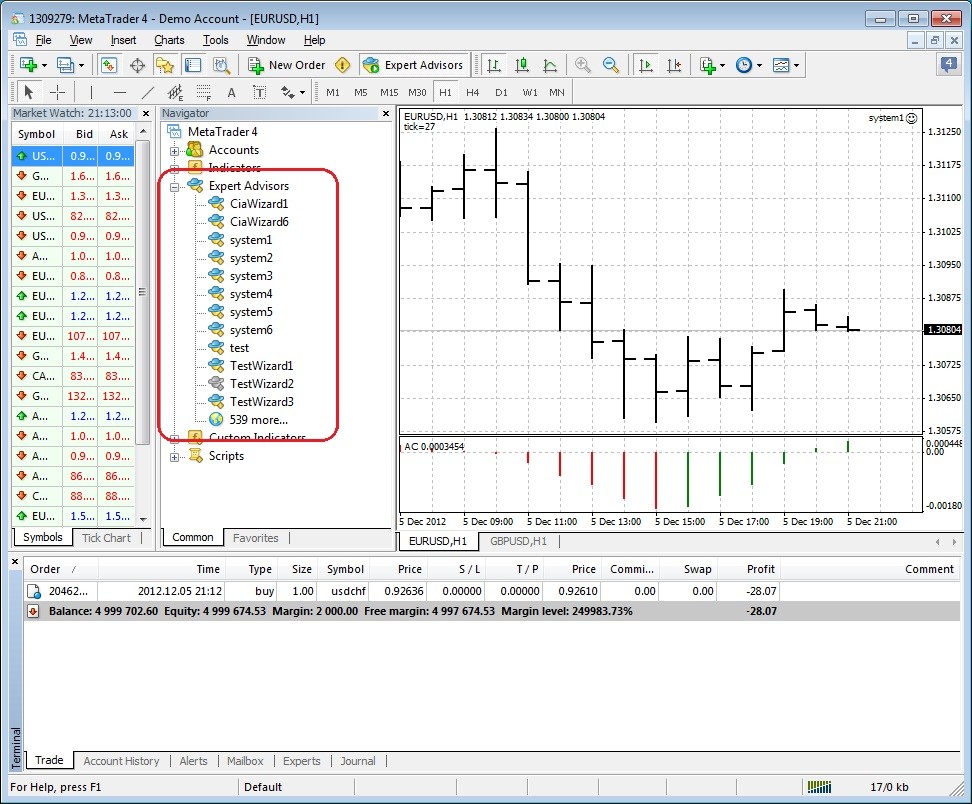The width and height of the screenshot is (972, 804).
Task: Switch timeframe to H4
Action: tap(472, 92)
